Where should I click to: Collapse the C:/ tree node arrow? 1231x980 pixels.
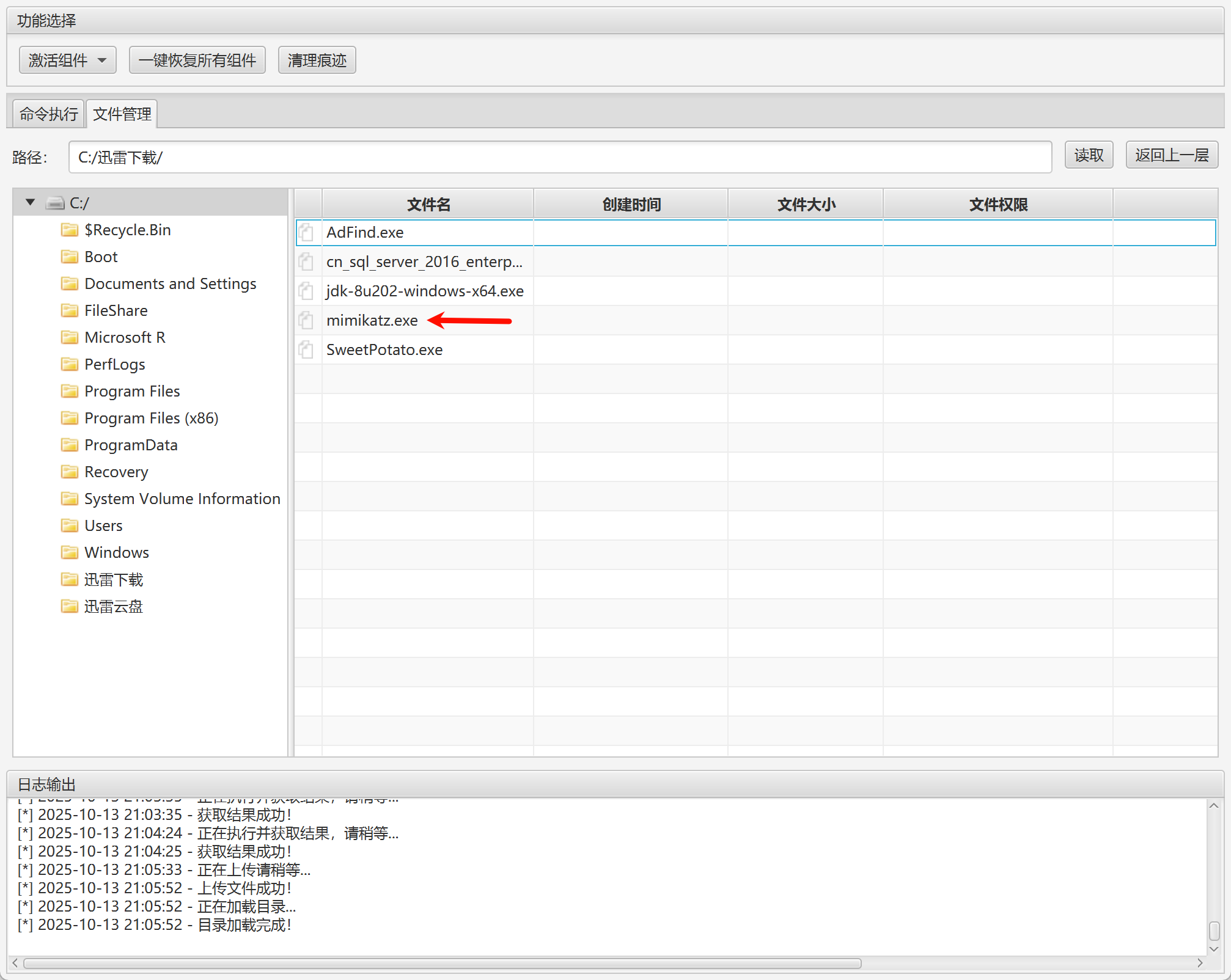pyautogui.click(x=30, y=202)
